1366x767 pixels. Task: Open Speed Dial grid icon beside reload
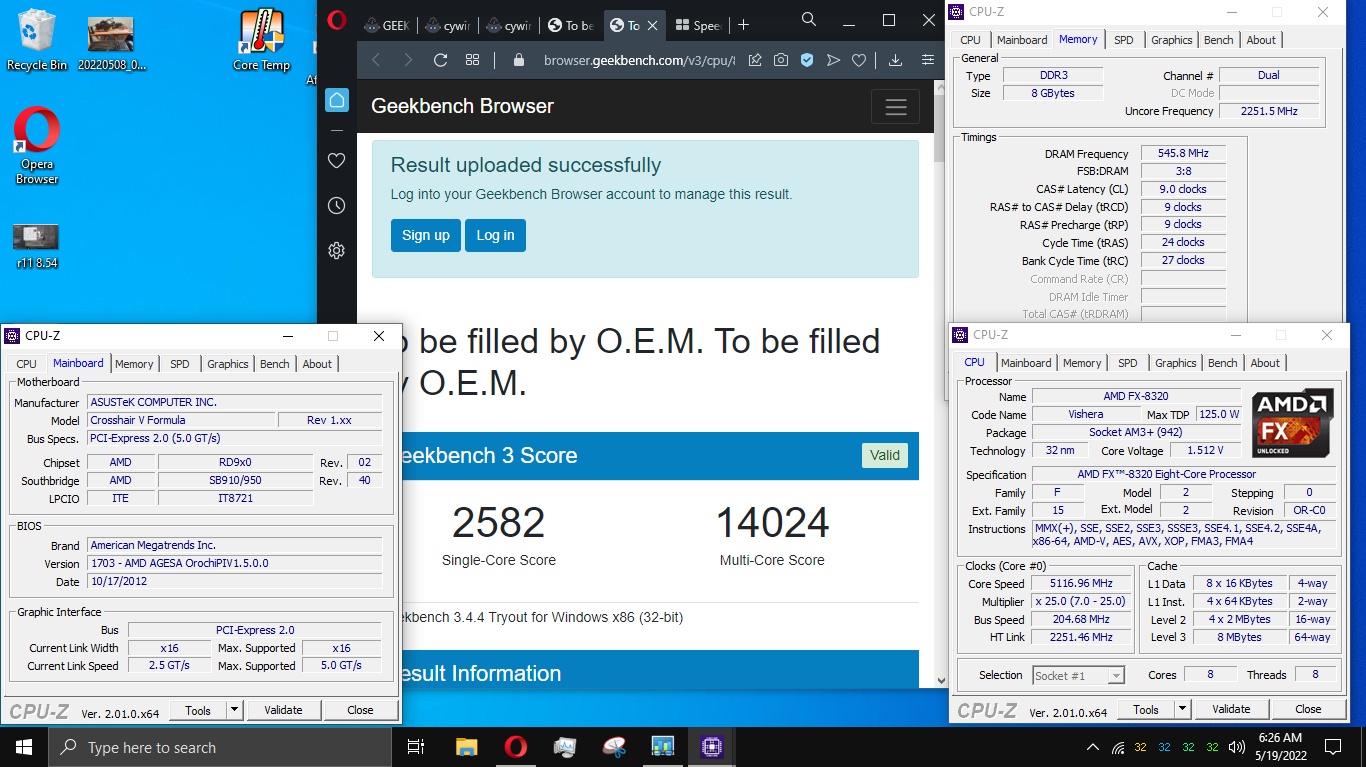pos(473,60)
